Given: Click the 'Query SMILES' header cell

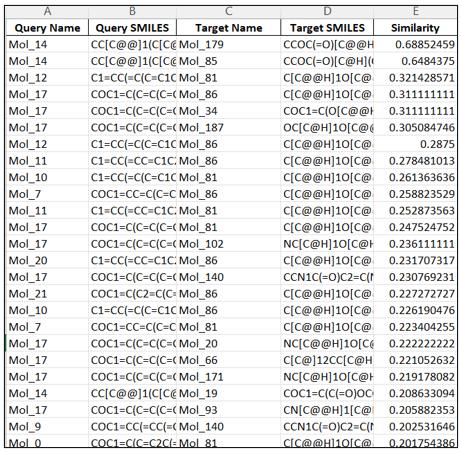Looking at the screenshot, I should (x=132, y=27).
